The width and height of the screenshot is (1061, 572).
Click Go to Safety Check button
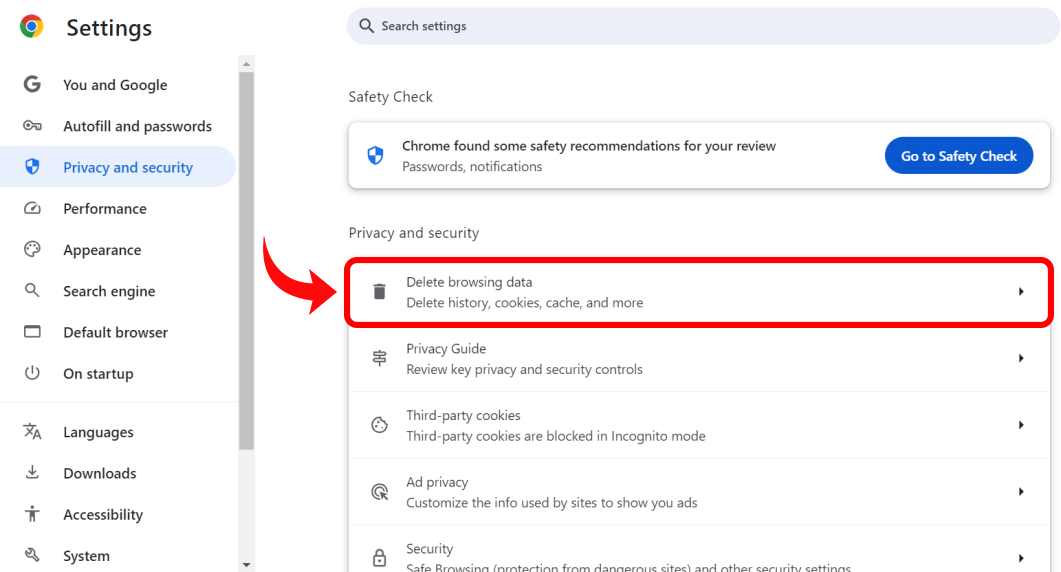coord(959,156)
